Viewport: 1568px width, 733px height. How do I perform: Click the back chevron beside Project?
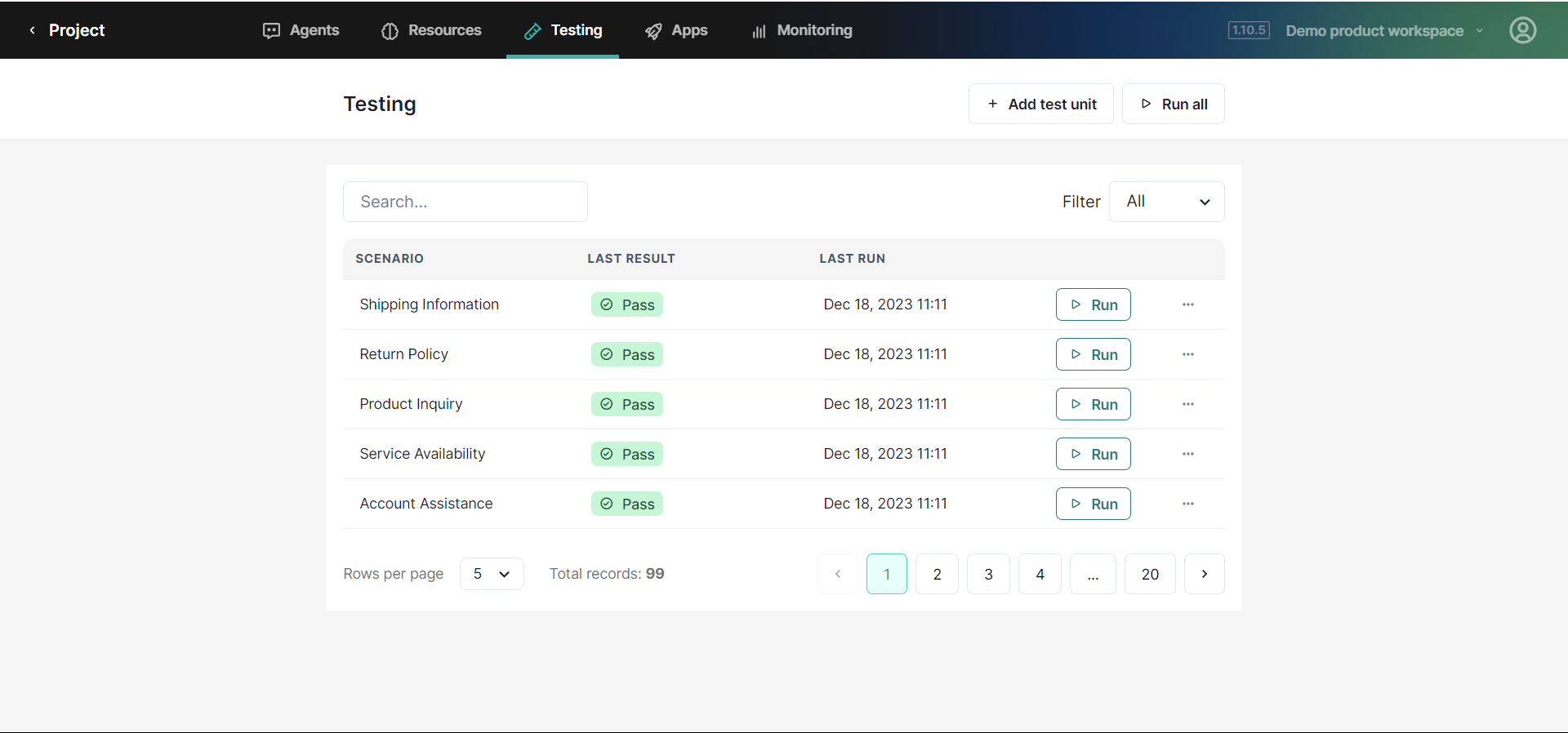click(32, 30)
